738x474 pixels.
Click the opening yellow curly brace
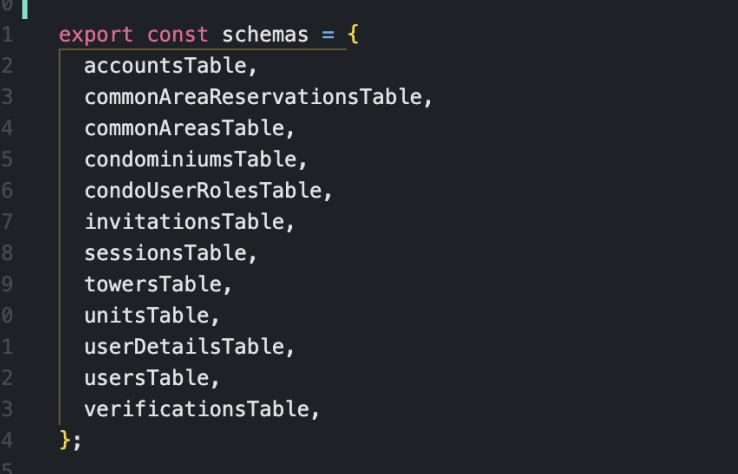coord(353,34)
